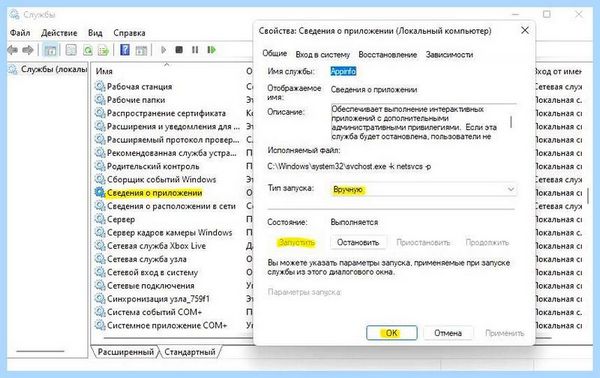Open the Действие menu
Screen dimensions: 600x378
pyautogui.click(x=59, y=33)
